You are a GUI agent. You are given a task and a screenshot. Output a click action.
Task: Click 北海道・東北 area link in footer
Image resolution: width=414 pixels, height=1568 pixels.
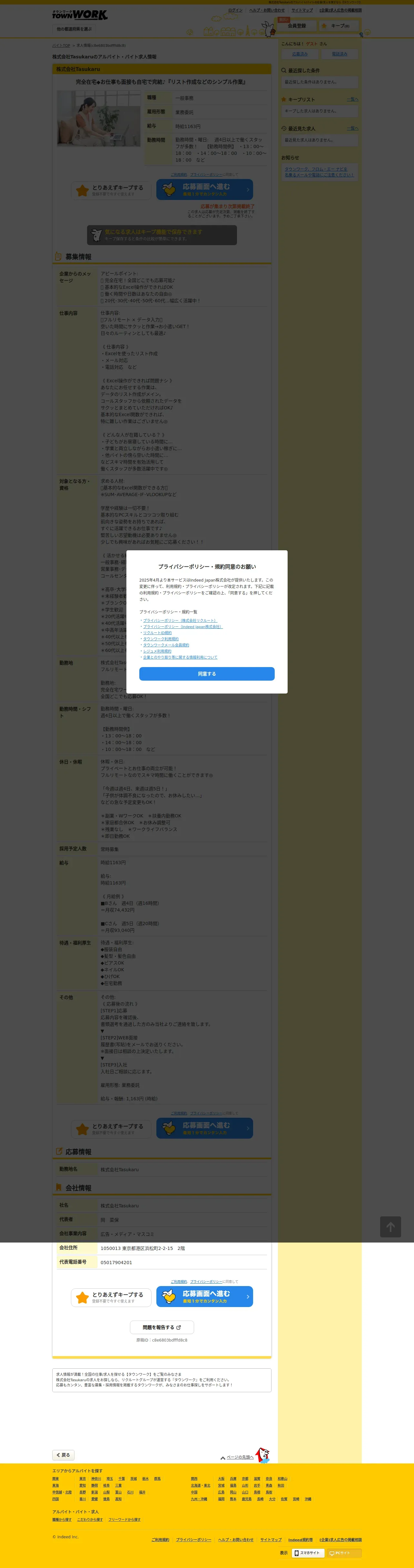tap(200, 1485)
